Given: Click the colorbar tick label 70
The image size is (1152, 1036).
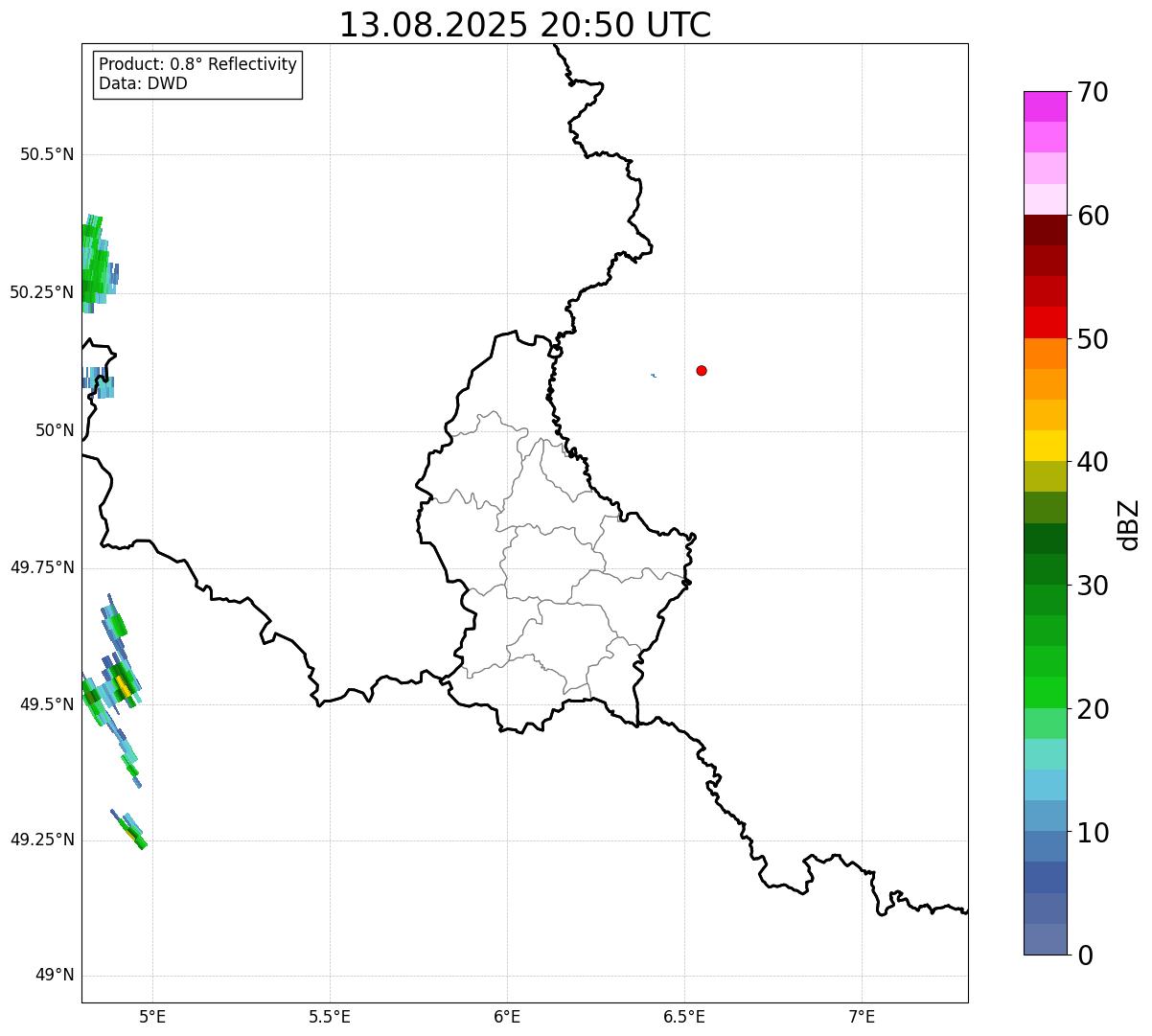Looking at the screenshot, I should pyautogui.click(x=1093, y=92).
